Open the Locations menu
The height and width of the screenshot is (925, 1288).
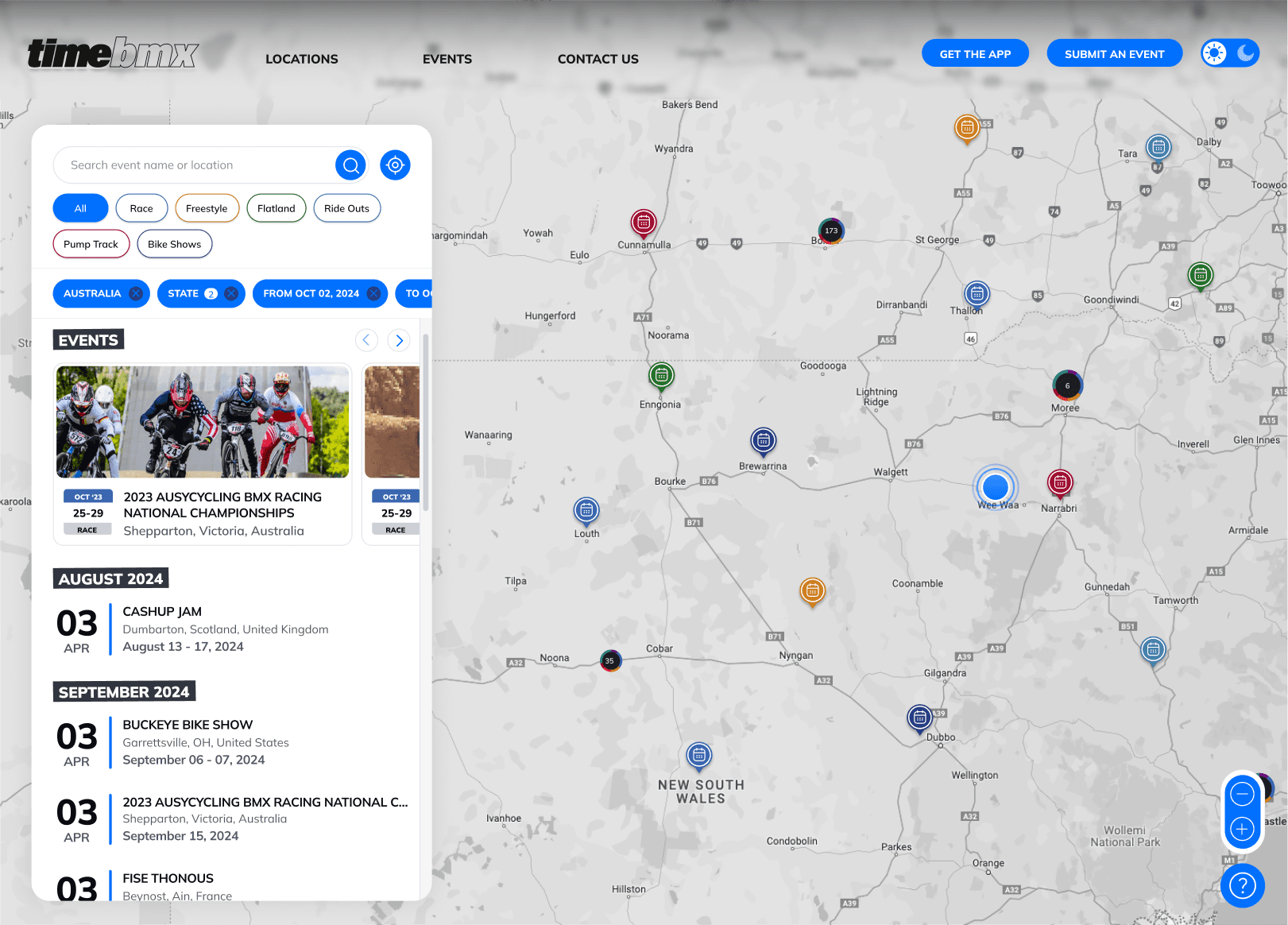click(302, 59)
